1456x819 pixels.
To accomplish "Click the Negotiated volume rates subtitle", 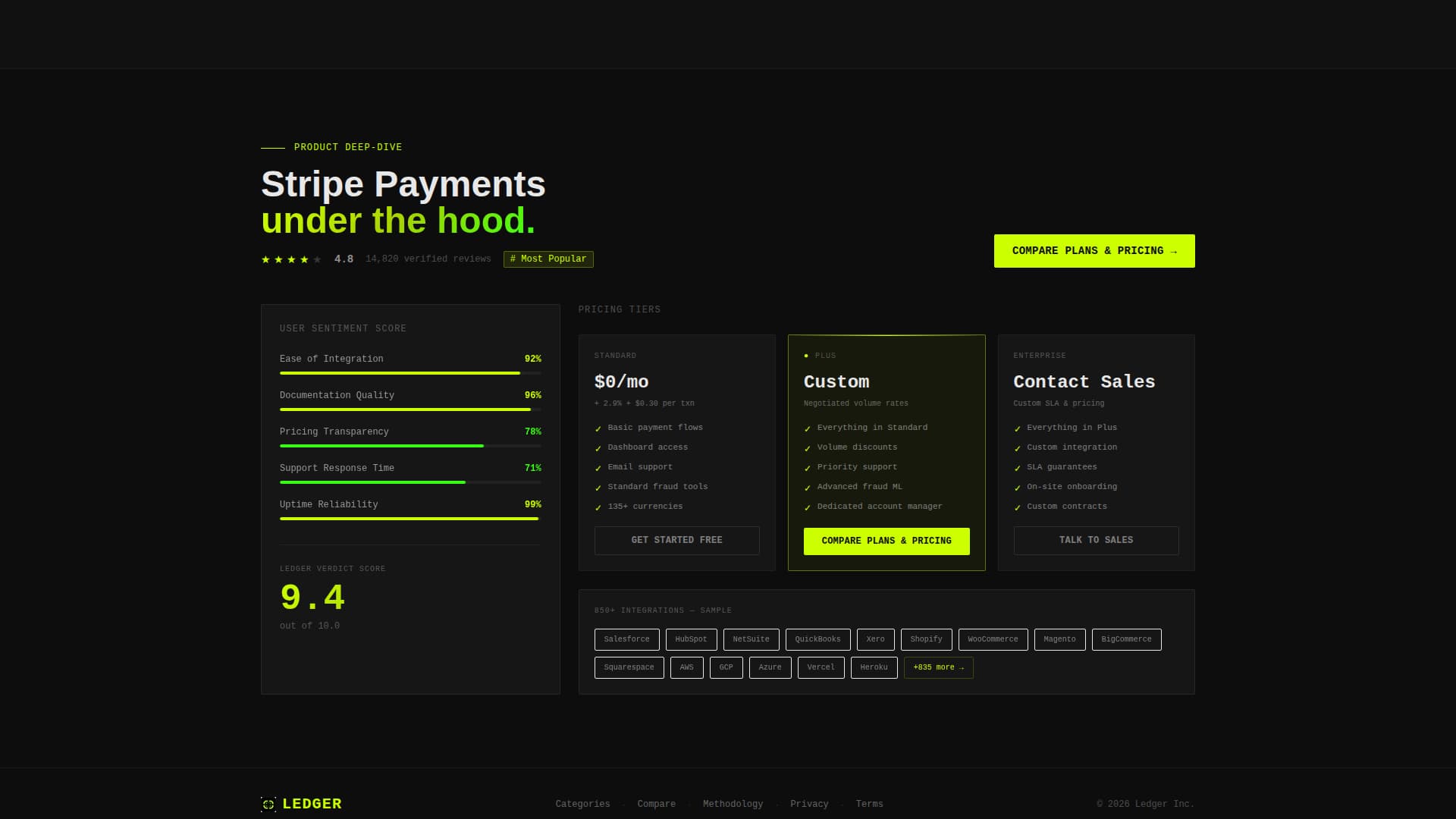I will coord(856,403).
